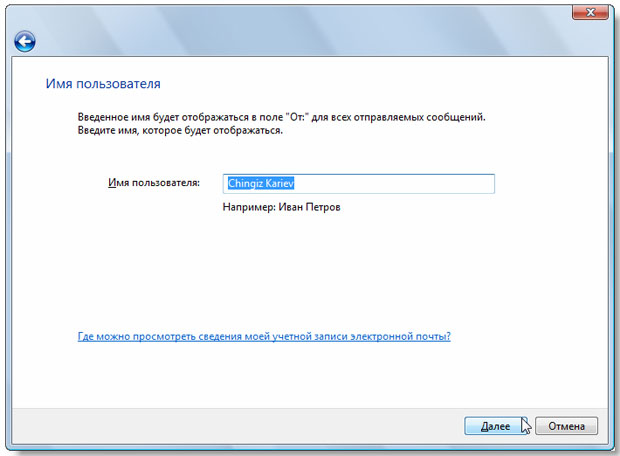Click the 'Например: Иван Петров' example text
The image size is (620, 456).
point(282,207)
